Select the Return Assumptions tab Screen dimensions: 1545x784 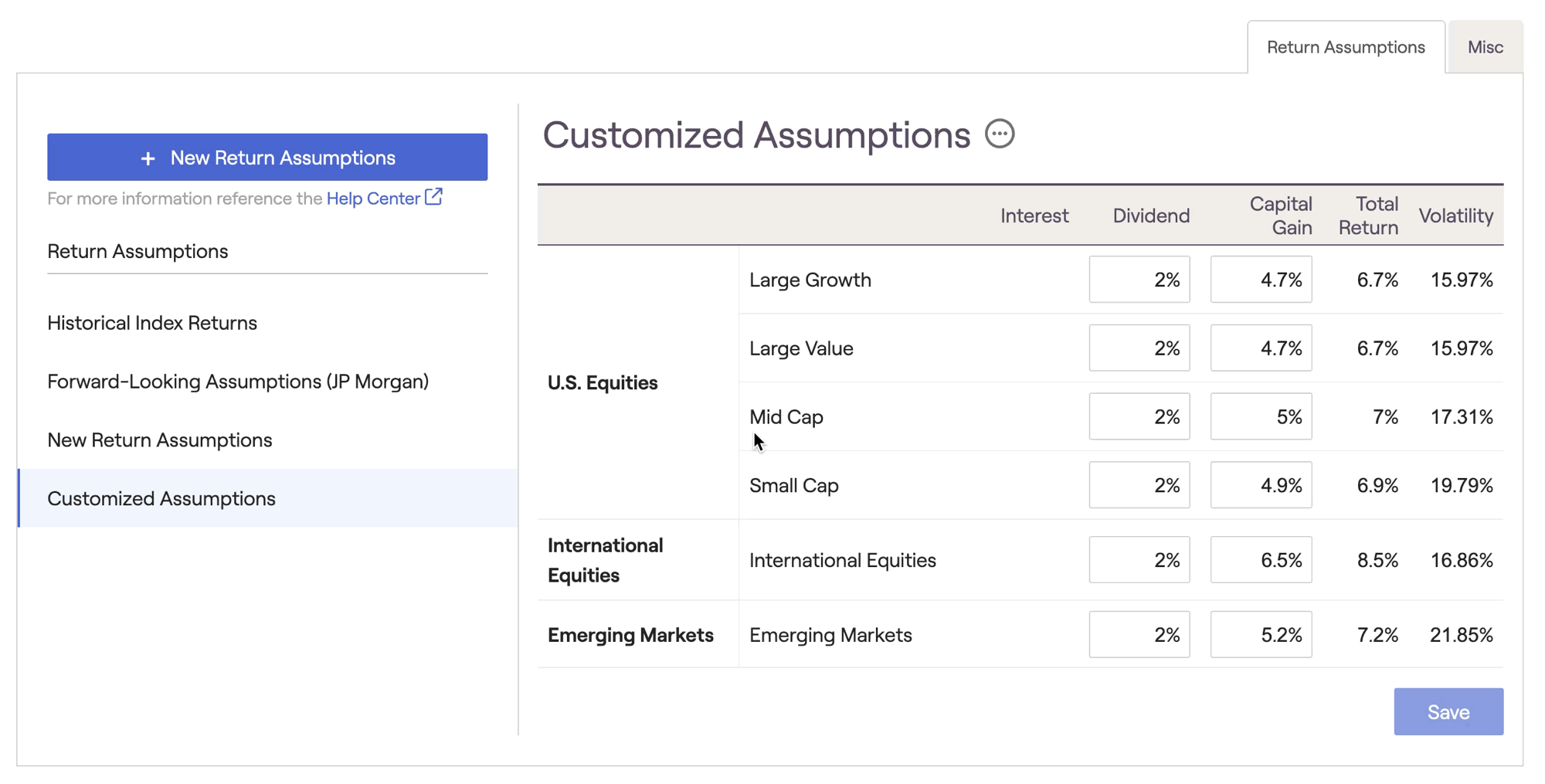tap(1345, 47)
